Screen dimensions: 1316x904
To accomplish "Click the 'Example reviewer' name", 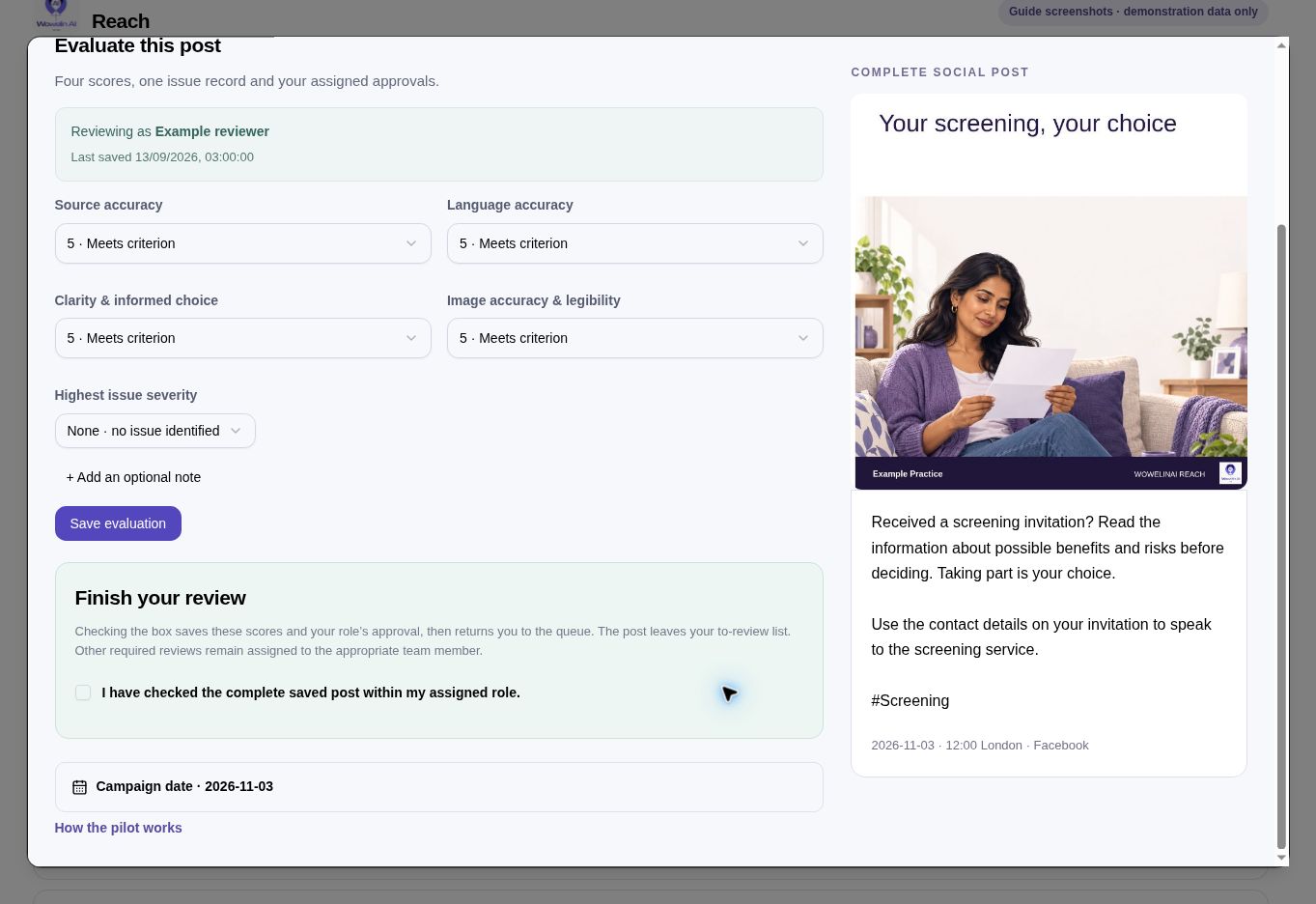I will tap(212, 131).
